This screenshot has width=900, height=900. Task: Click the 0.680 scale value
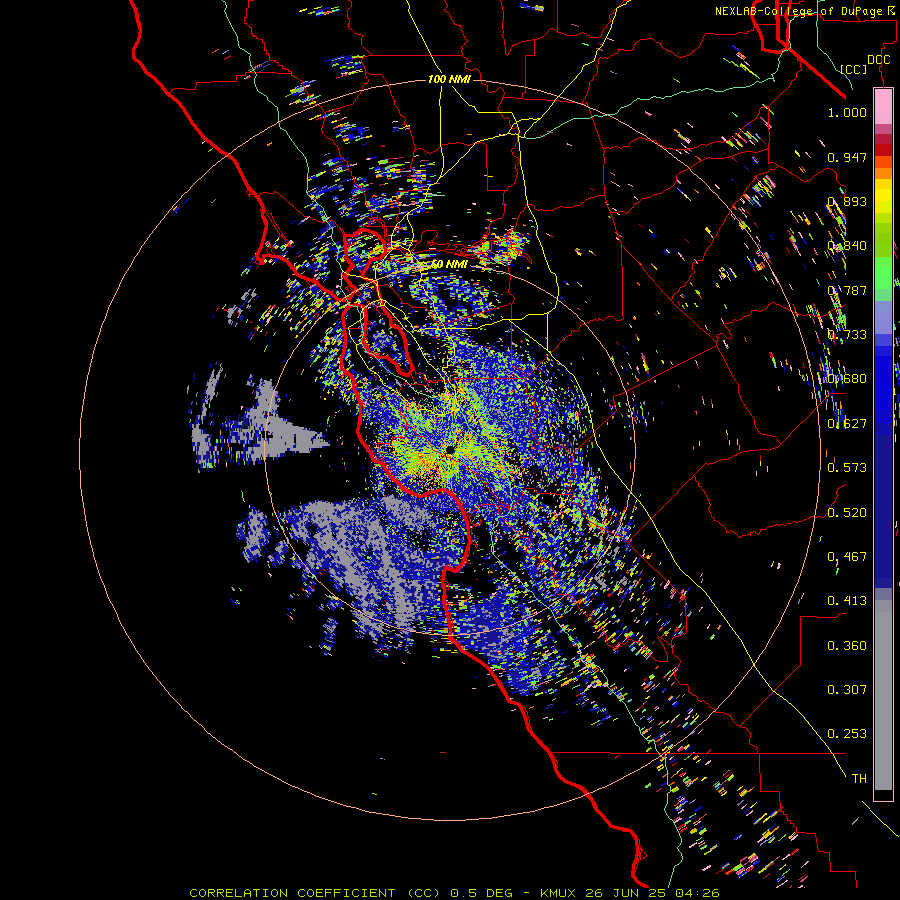coord(847,379)
